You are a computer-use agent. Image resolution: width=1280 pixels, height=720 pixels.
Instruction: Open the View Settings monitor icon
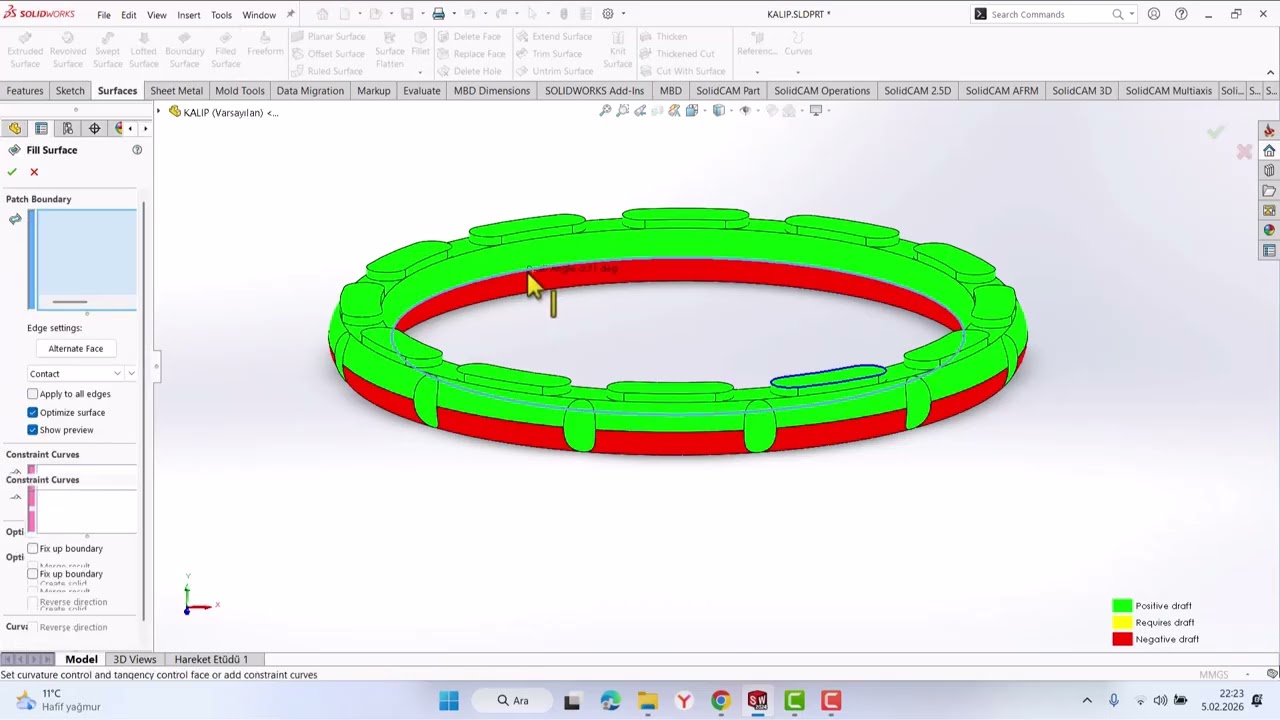[x=815, y=110]
